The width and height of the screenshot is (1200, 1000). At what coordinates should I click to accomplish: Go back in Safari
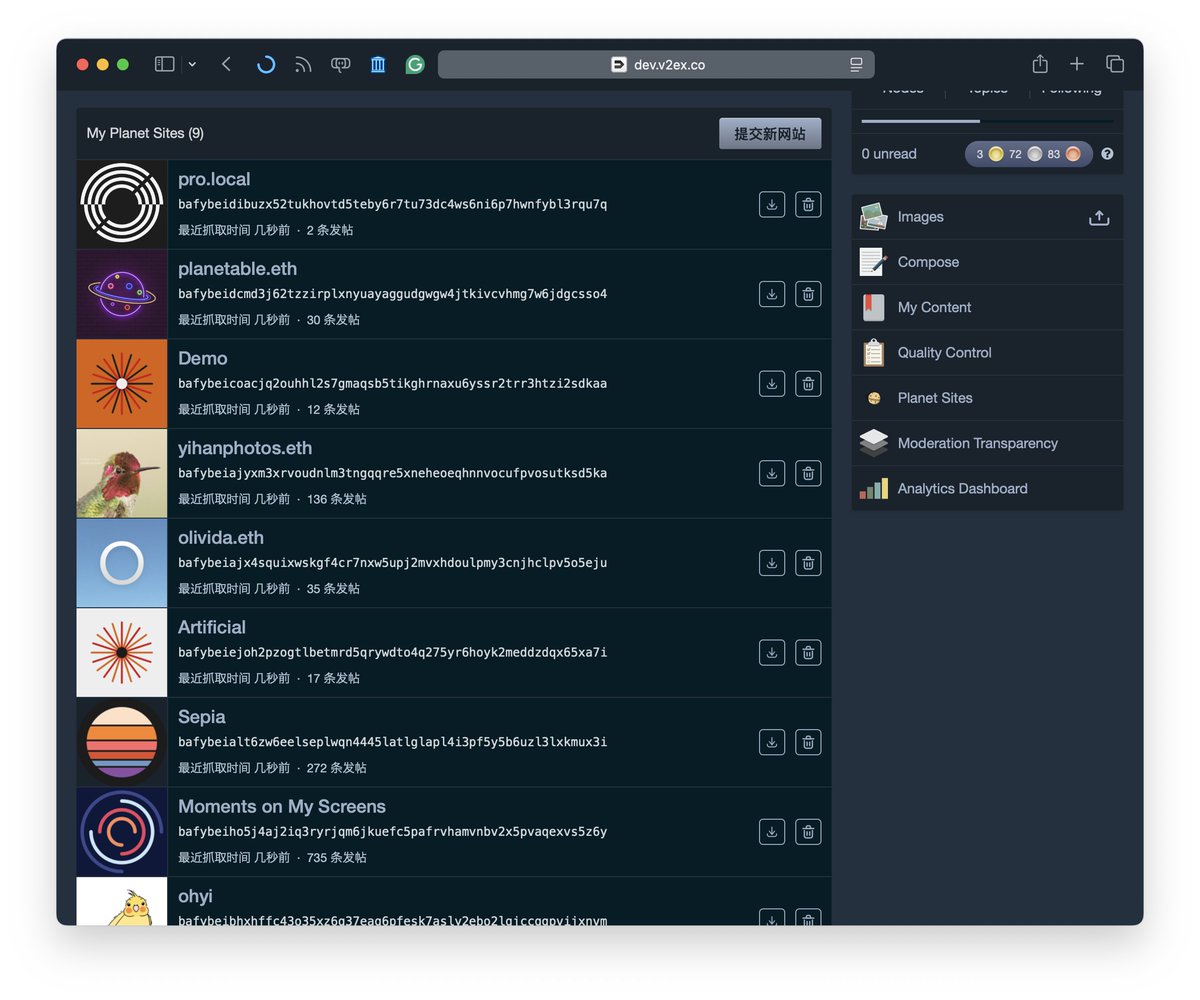226,64
